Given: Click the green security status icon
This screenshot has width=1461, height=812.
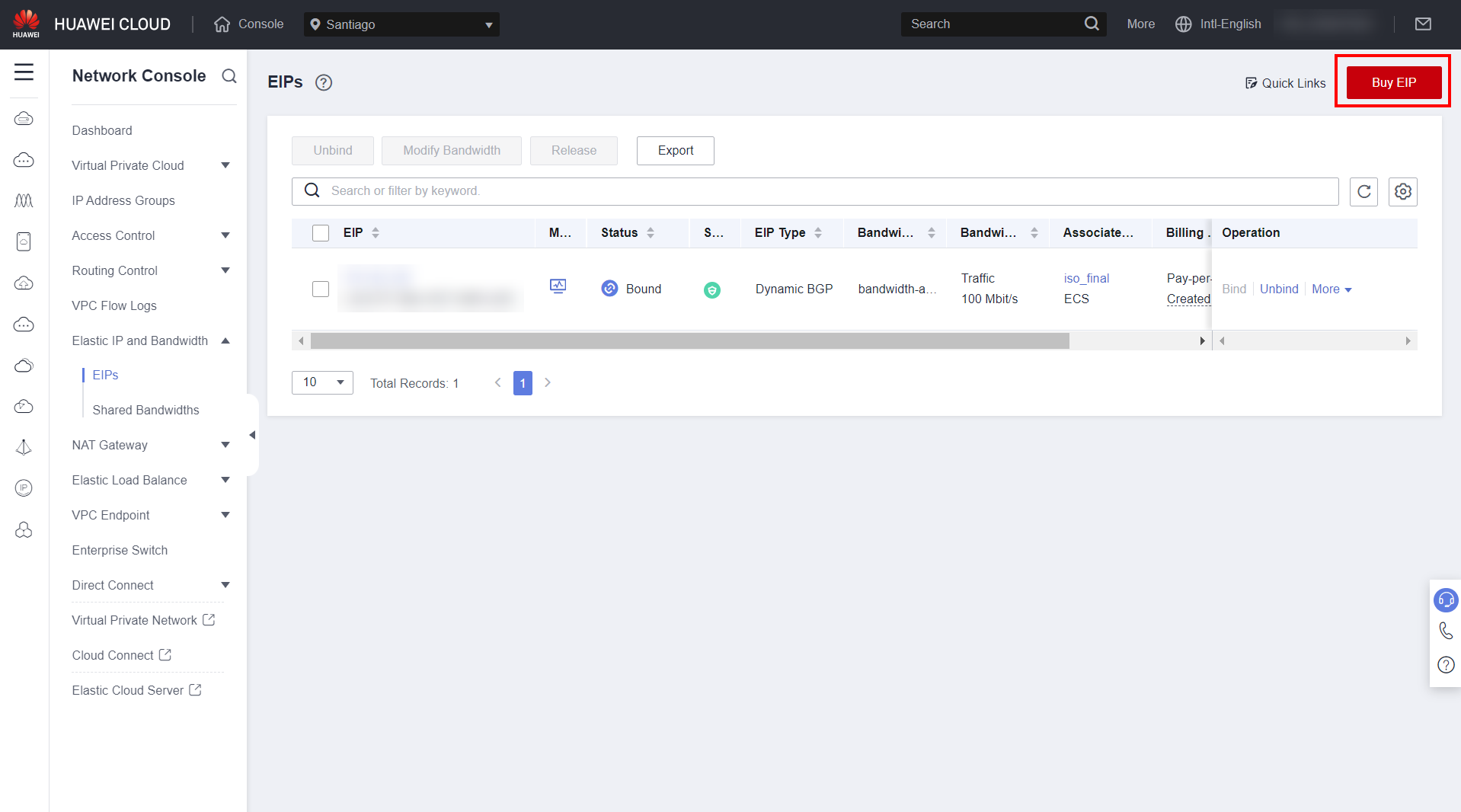Looking at the screenshot, I should [711, 290].
